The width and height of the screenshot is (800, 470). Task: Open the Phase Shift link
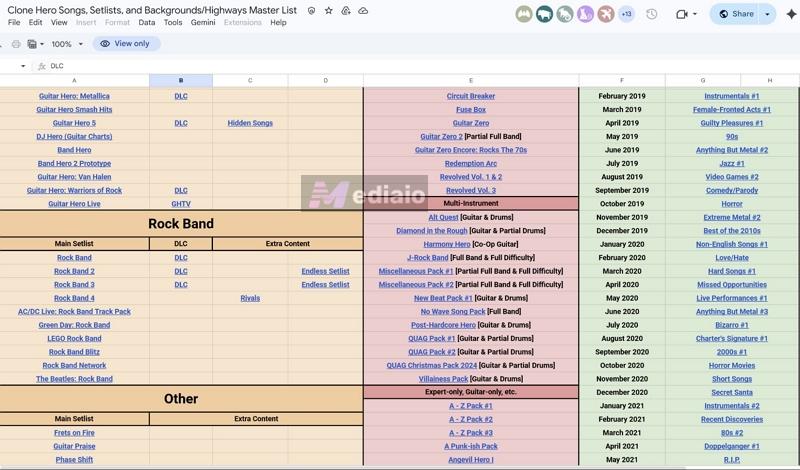click(x=74, y=459)
